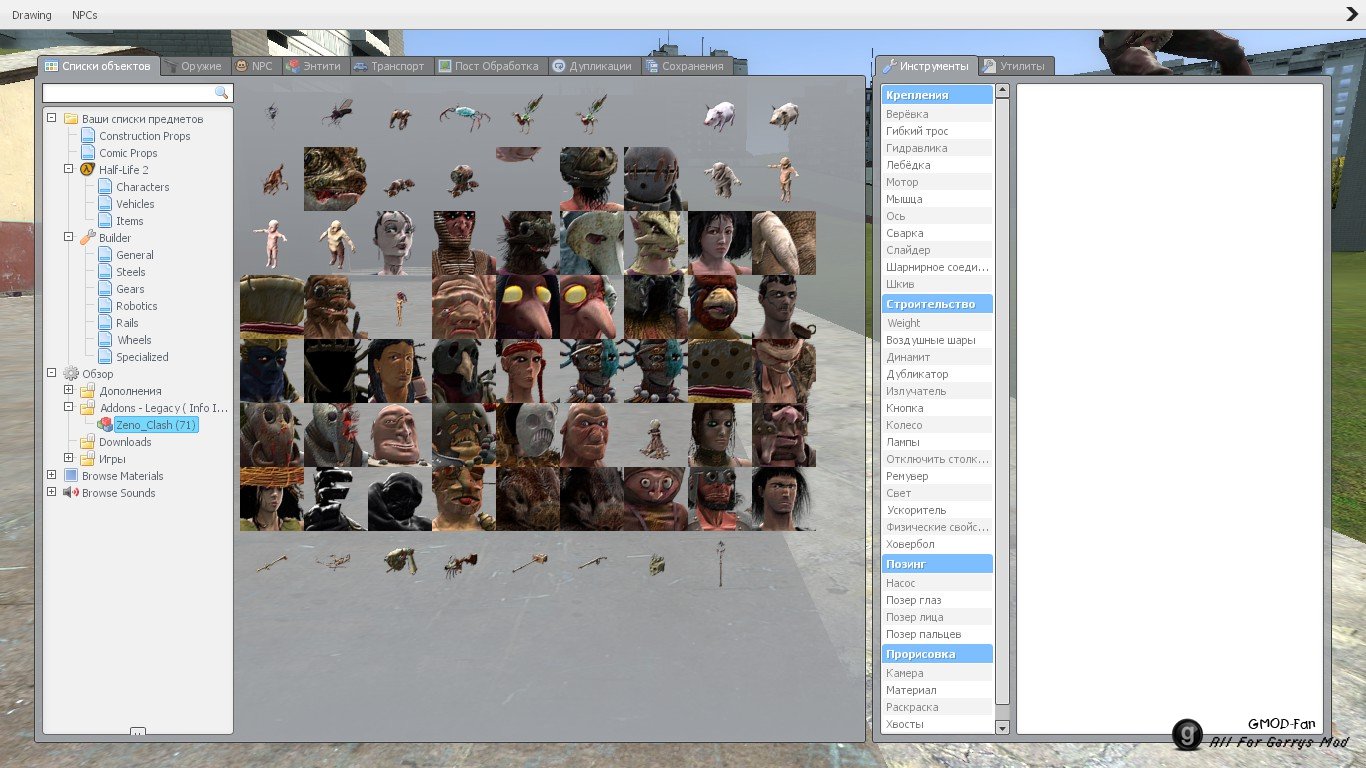Switch to the Утилиты tab

click(x=1015, y=66)
